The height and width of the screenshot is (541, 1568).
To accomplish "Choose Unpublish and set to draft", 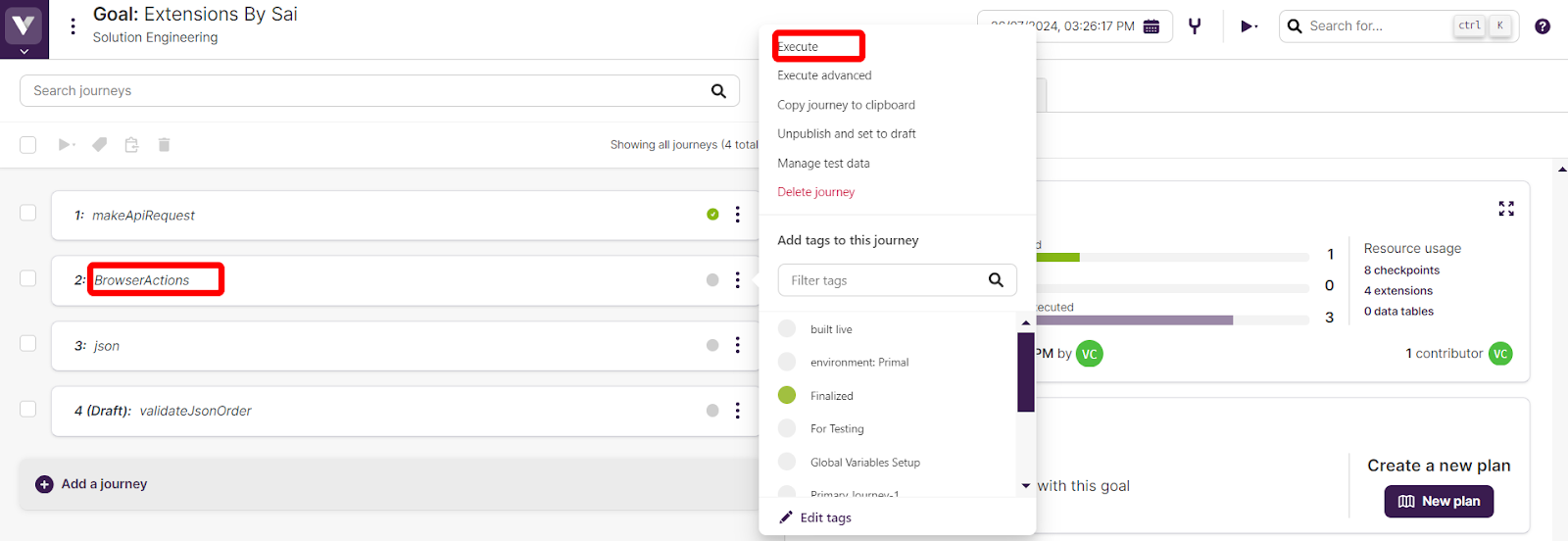I will (847, 133).
